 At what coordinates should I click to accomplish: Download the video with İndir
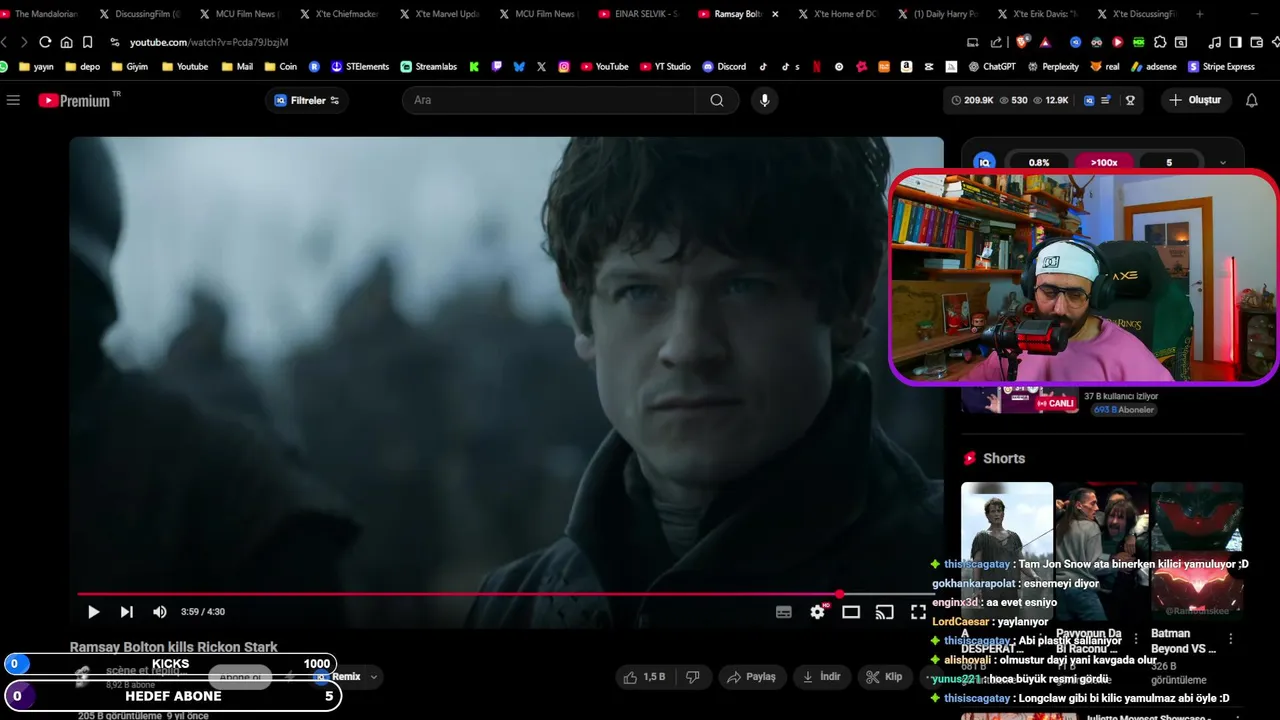820,677
